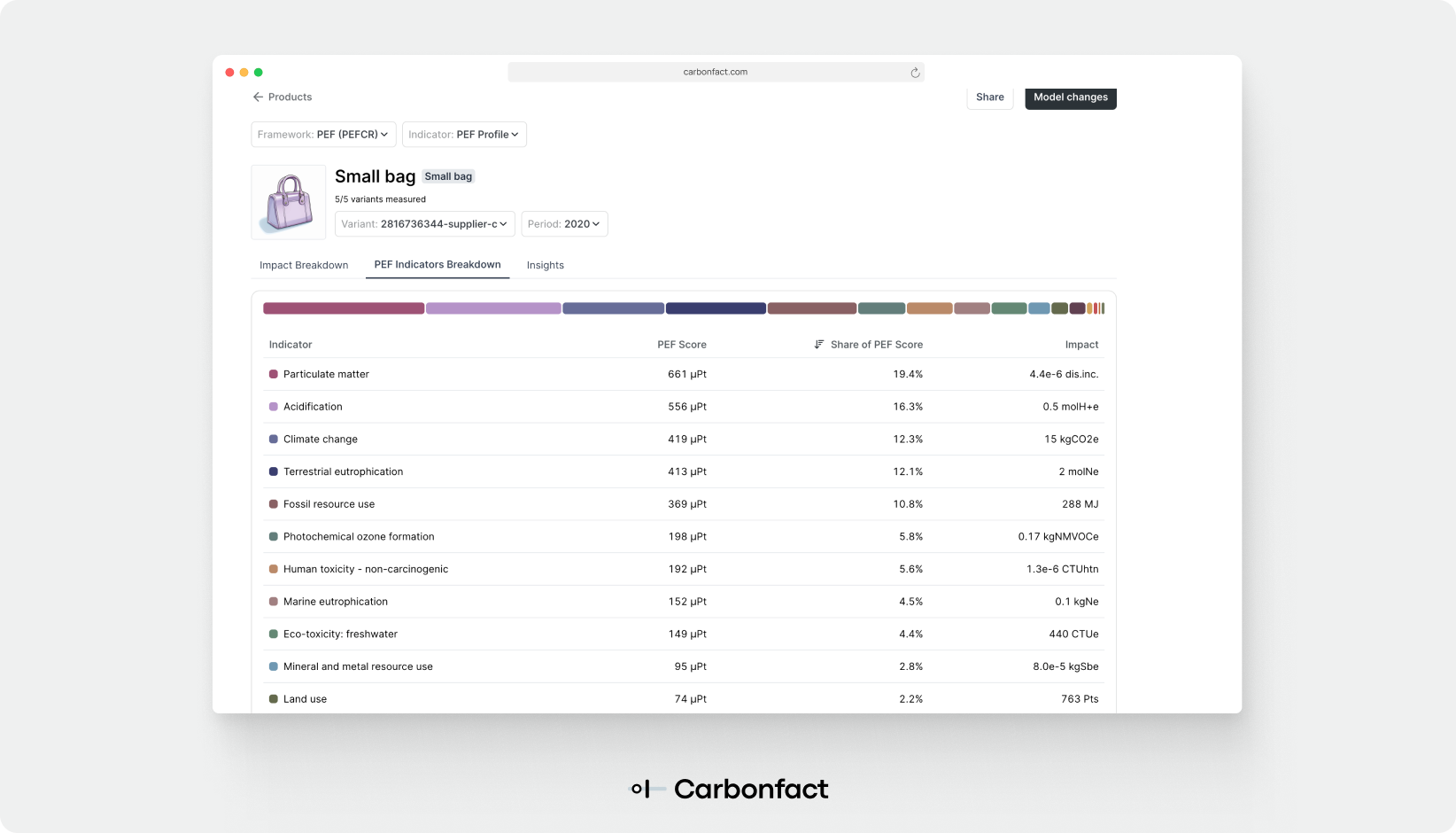Open the Variant selector dropdown
The image size is (1456, 833).
pos(425,223)
